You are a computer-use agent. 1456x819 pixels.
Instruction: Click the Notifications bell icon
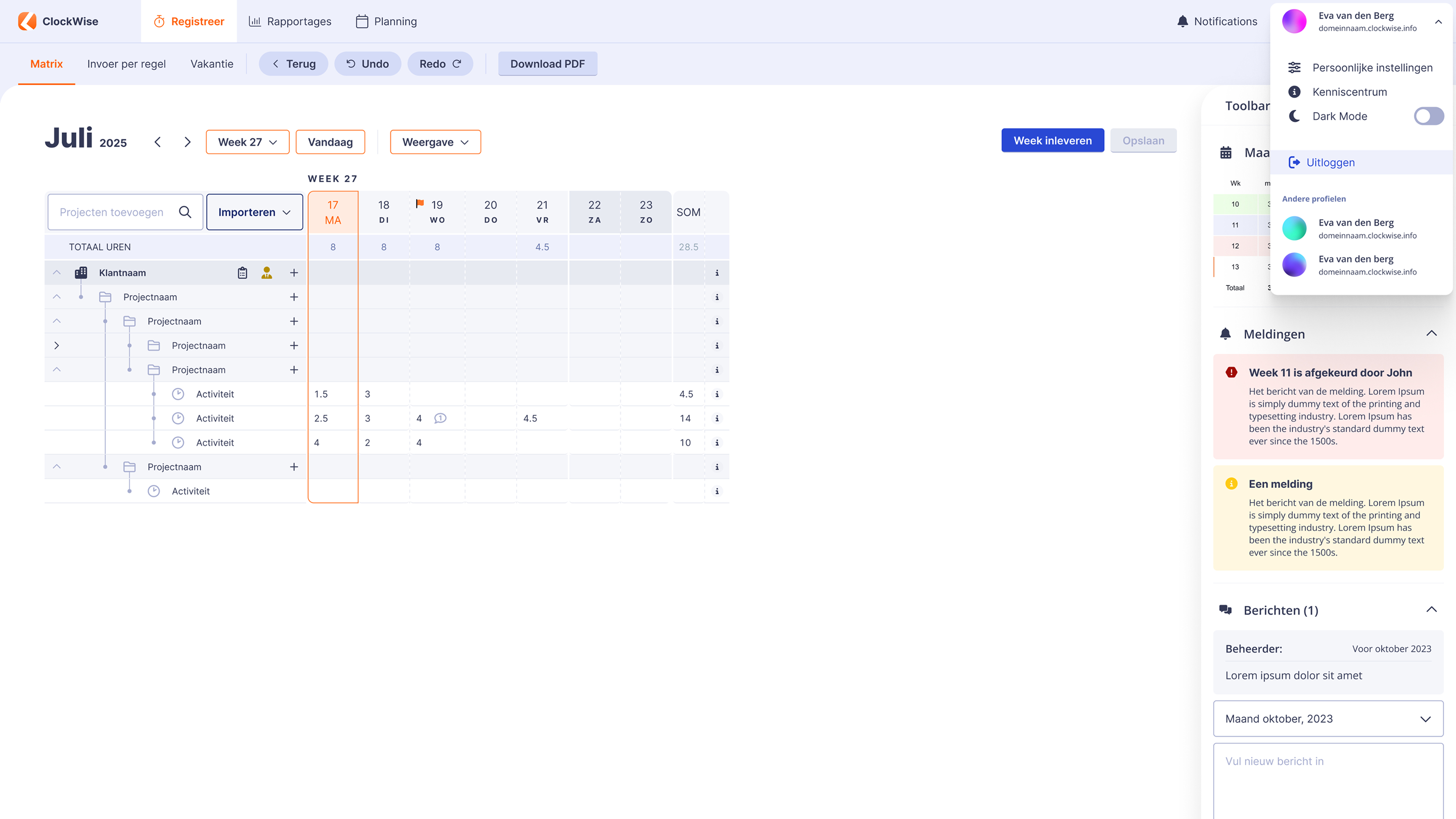[x=1182, y=21]
